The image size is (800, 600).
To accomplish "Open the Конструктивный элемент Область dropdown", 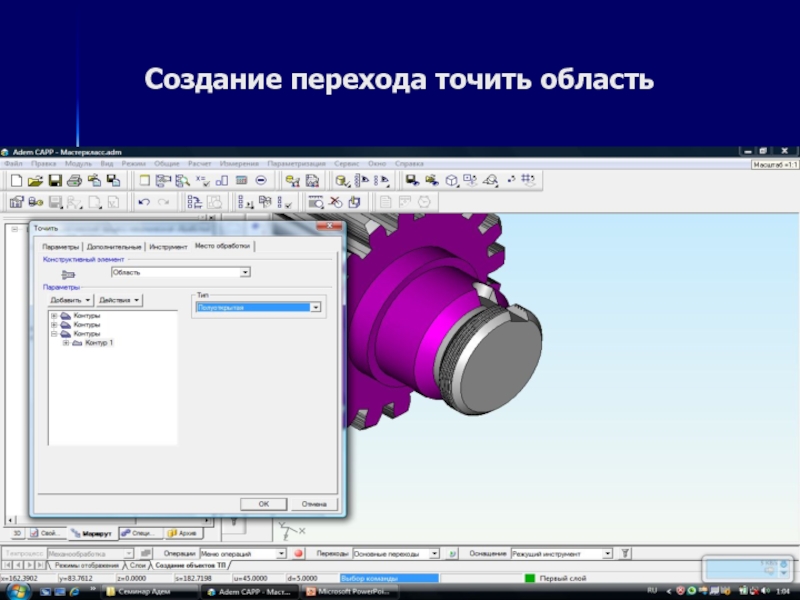I will click(x=245, y=272).
